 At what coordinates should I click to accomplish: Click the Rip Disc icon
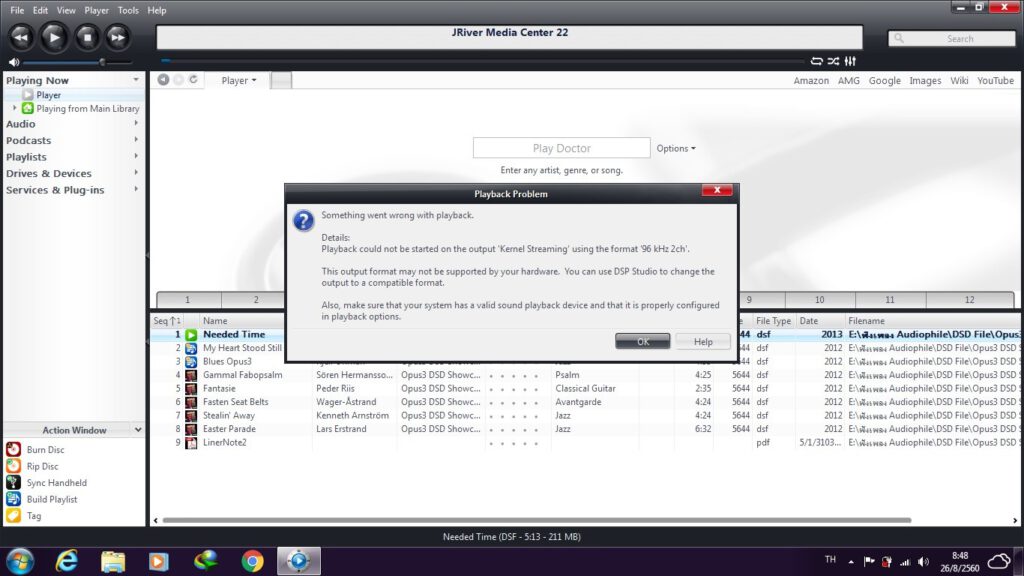(13, 466)
